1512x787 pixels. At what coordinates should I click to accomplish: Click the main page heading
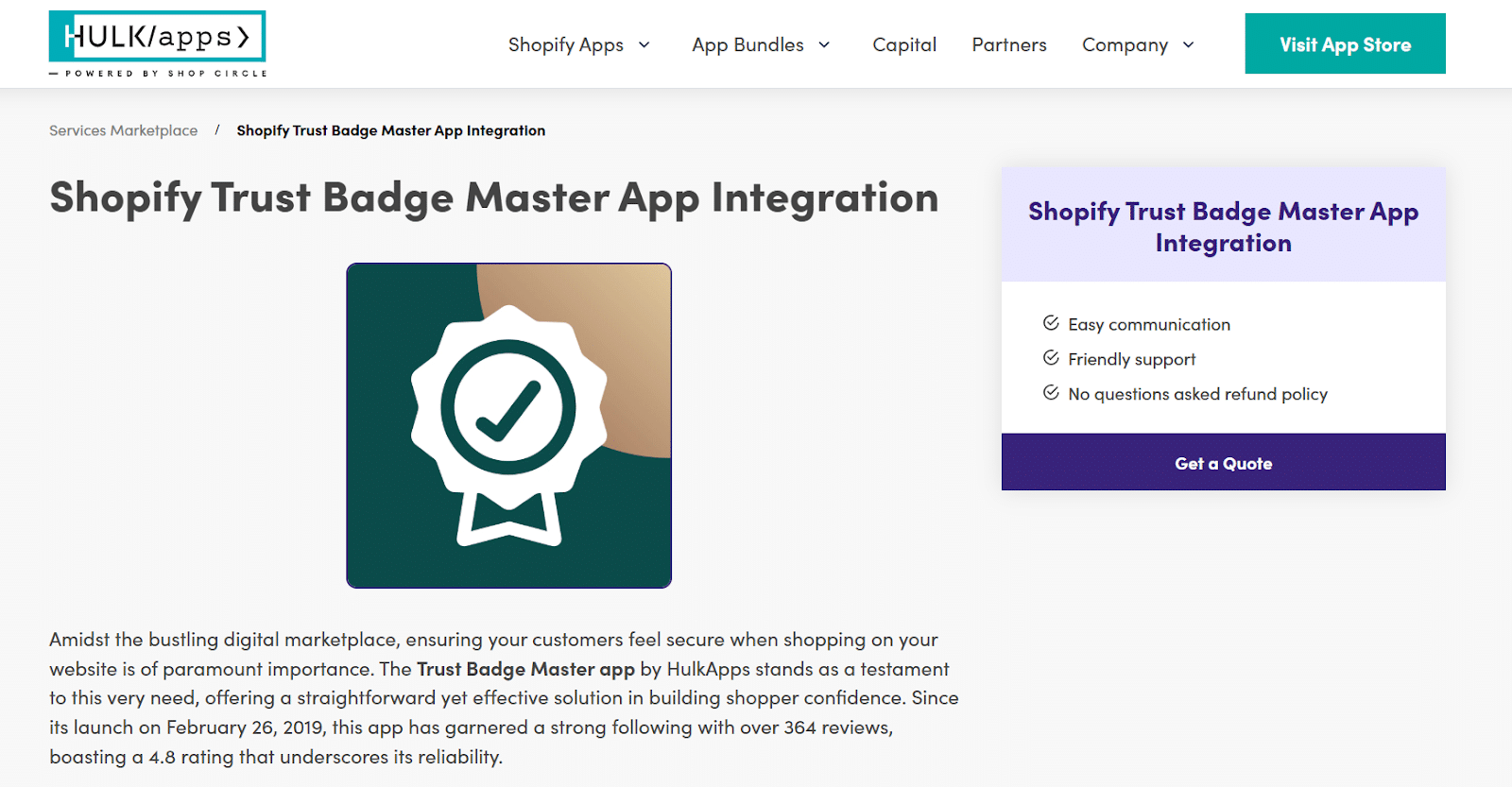(x=494, y=197)
